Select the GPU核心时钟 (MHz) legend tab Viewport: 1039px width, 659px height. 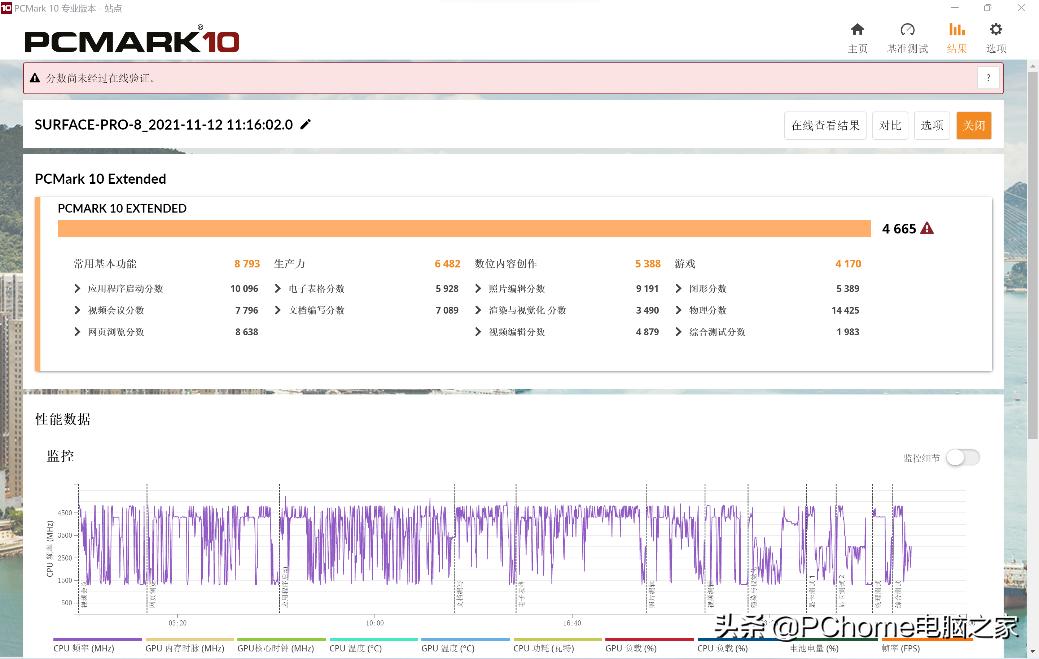(281, 646)
